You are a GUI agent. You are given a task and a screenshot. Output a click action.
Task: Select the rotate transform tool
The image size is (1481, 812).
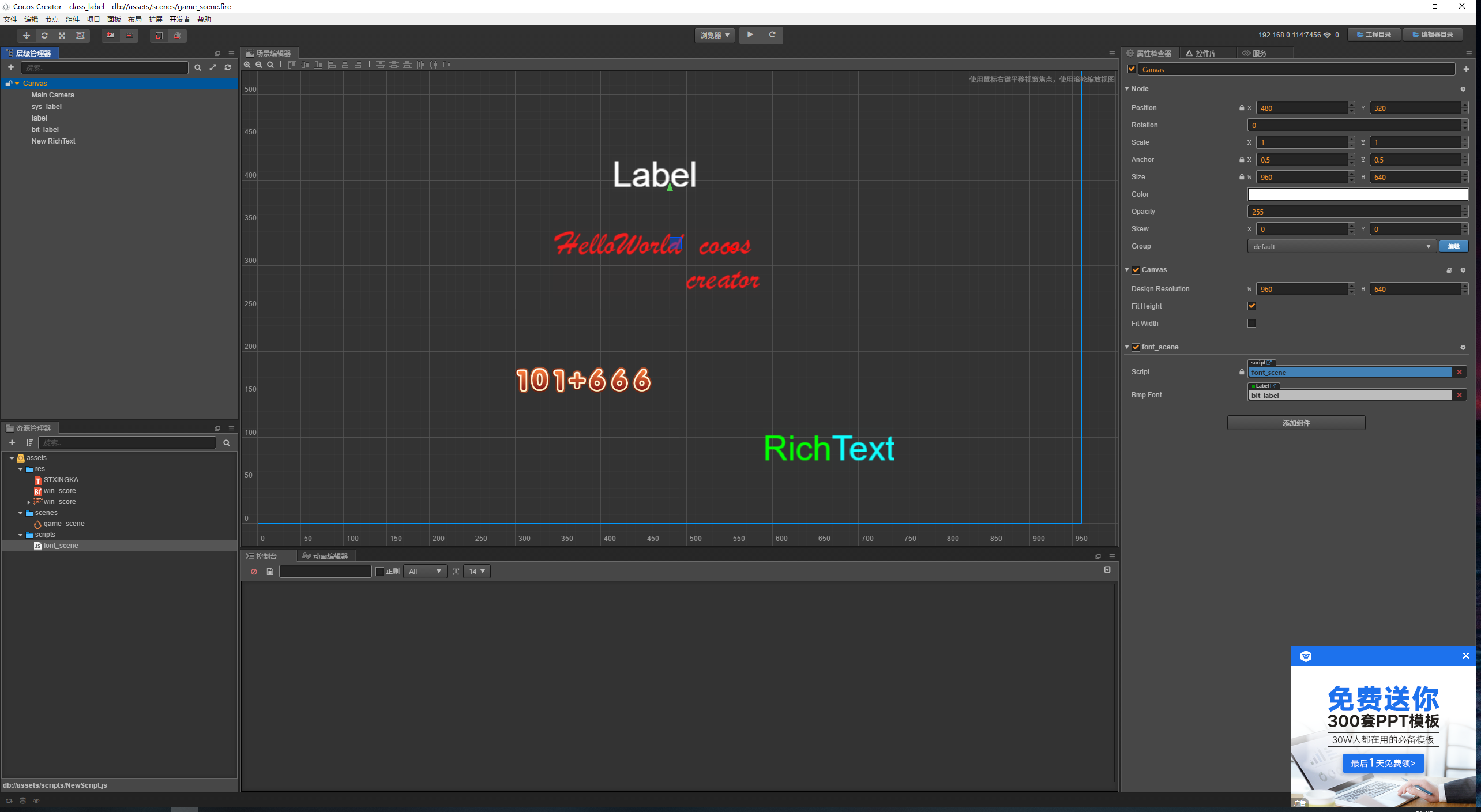44,36
